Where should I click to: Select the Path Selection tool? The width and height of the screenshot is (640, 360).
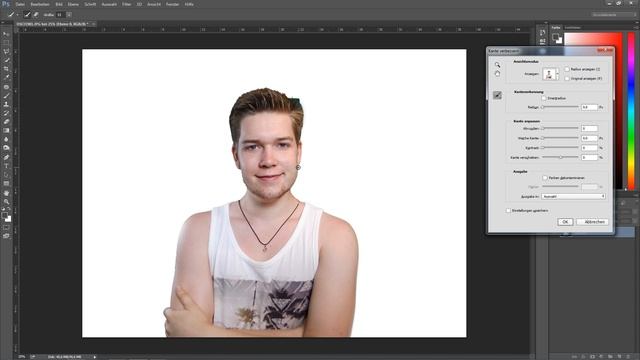(x=6, y=175)
